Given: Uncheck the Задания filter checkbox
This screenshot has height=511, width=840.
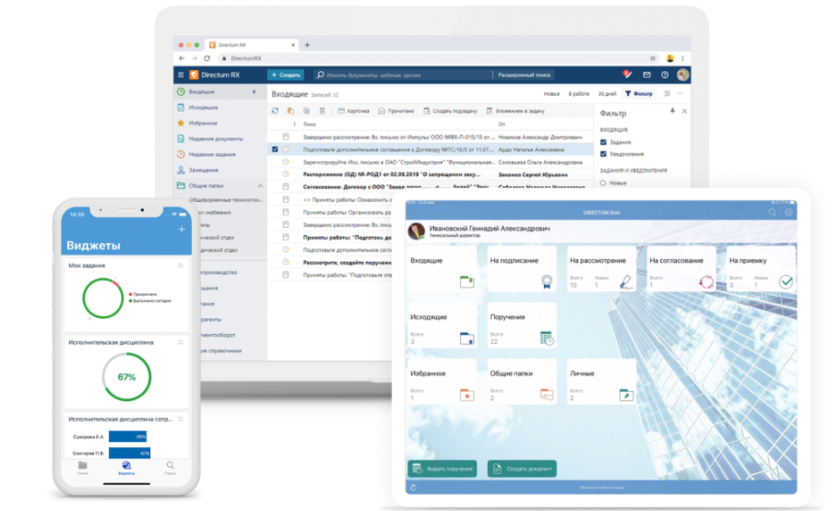Looking at the screenshot, I should [603, 142].
